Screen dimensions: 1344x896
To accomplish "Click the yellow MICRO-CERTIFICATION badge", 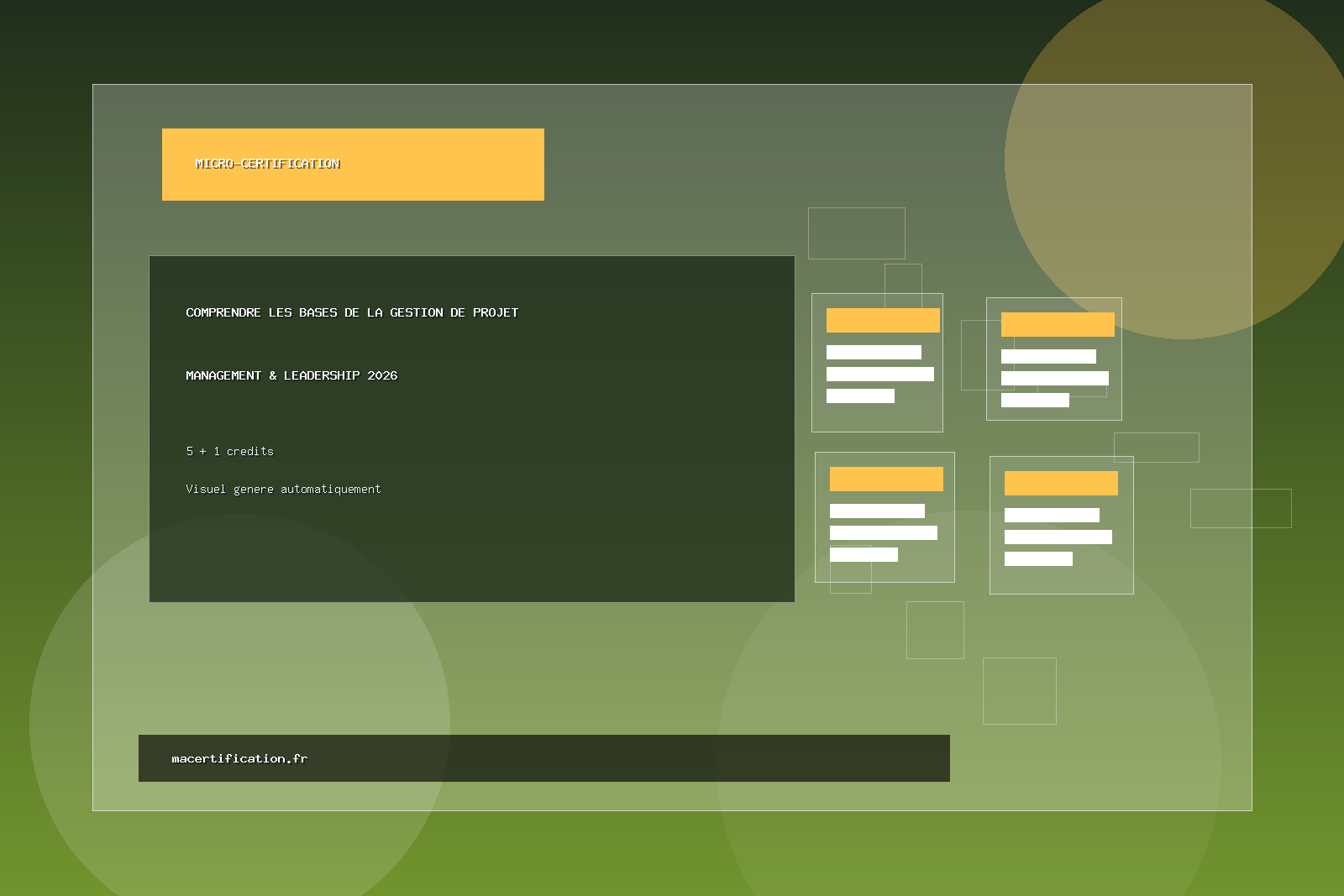I will coord(353,165).
